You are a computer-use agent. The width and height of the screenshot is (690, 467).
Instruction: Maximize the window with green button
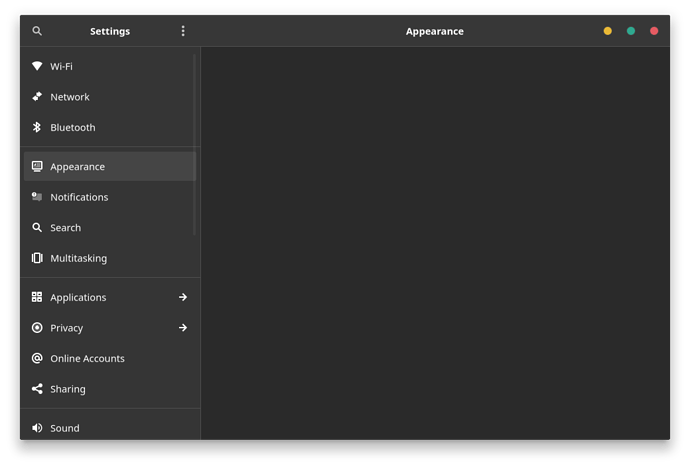coord(631,31)
